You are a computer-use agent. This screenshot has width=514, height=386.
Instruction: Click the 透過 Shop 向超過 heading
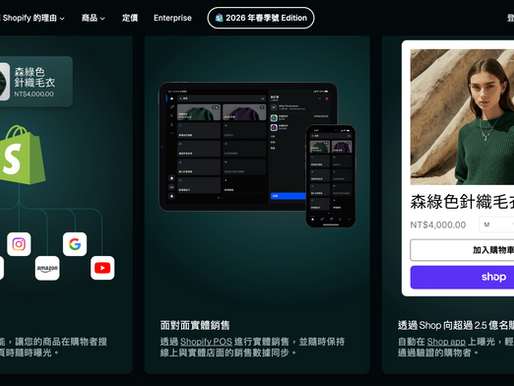[456, 325]
